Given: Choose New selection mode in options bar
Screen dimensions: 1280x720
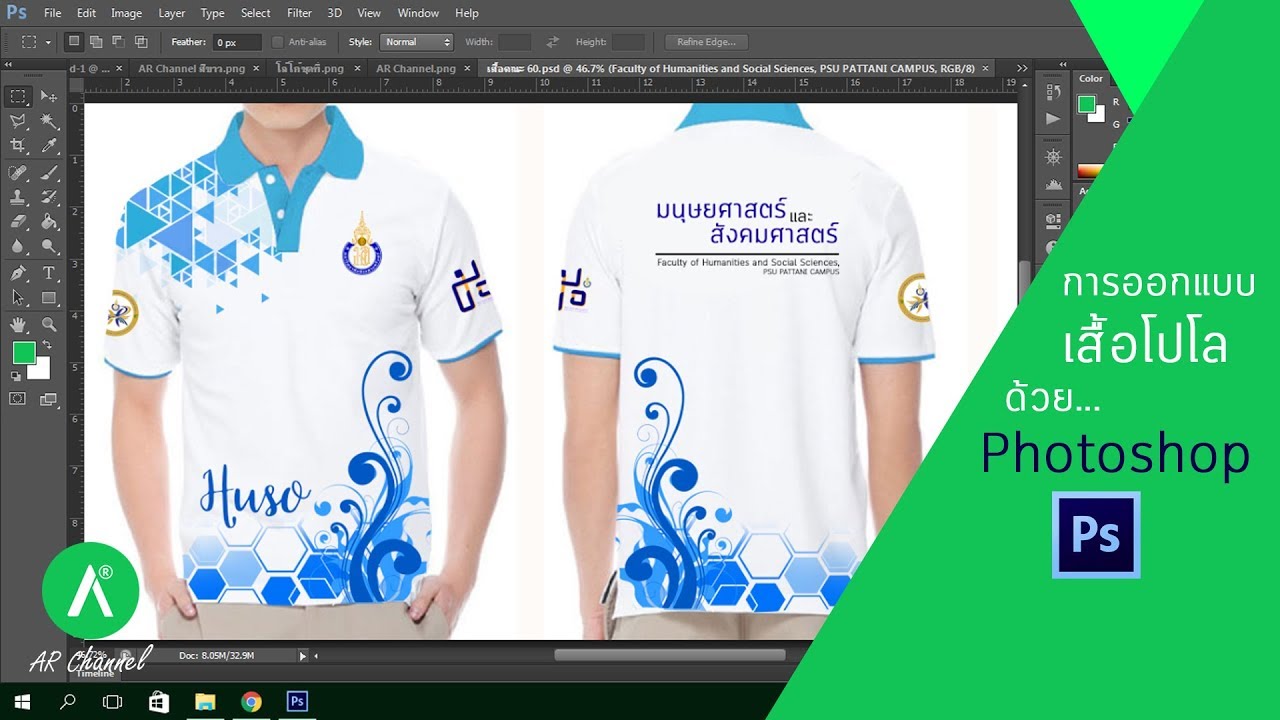Looking at the screenshot, I should [73, 42].
